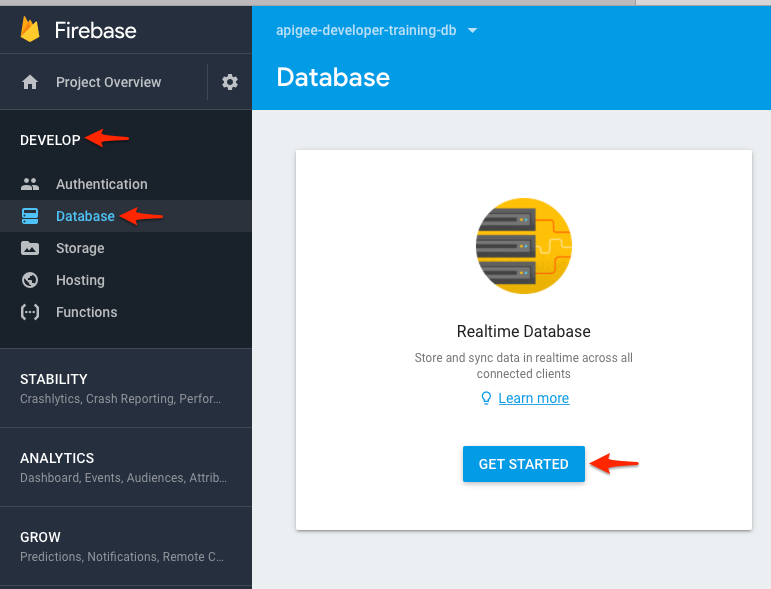Click the Firebase wordmark text
Viewport: 771px width, 589px height.
[x=95, y=30]
